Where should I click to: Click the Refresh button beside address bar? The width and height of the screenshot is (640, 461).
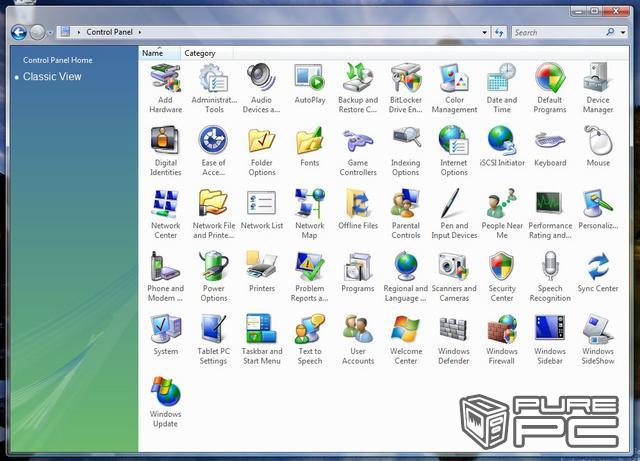[499, 32]
